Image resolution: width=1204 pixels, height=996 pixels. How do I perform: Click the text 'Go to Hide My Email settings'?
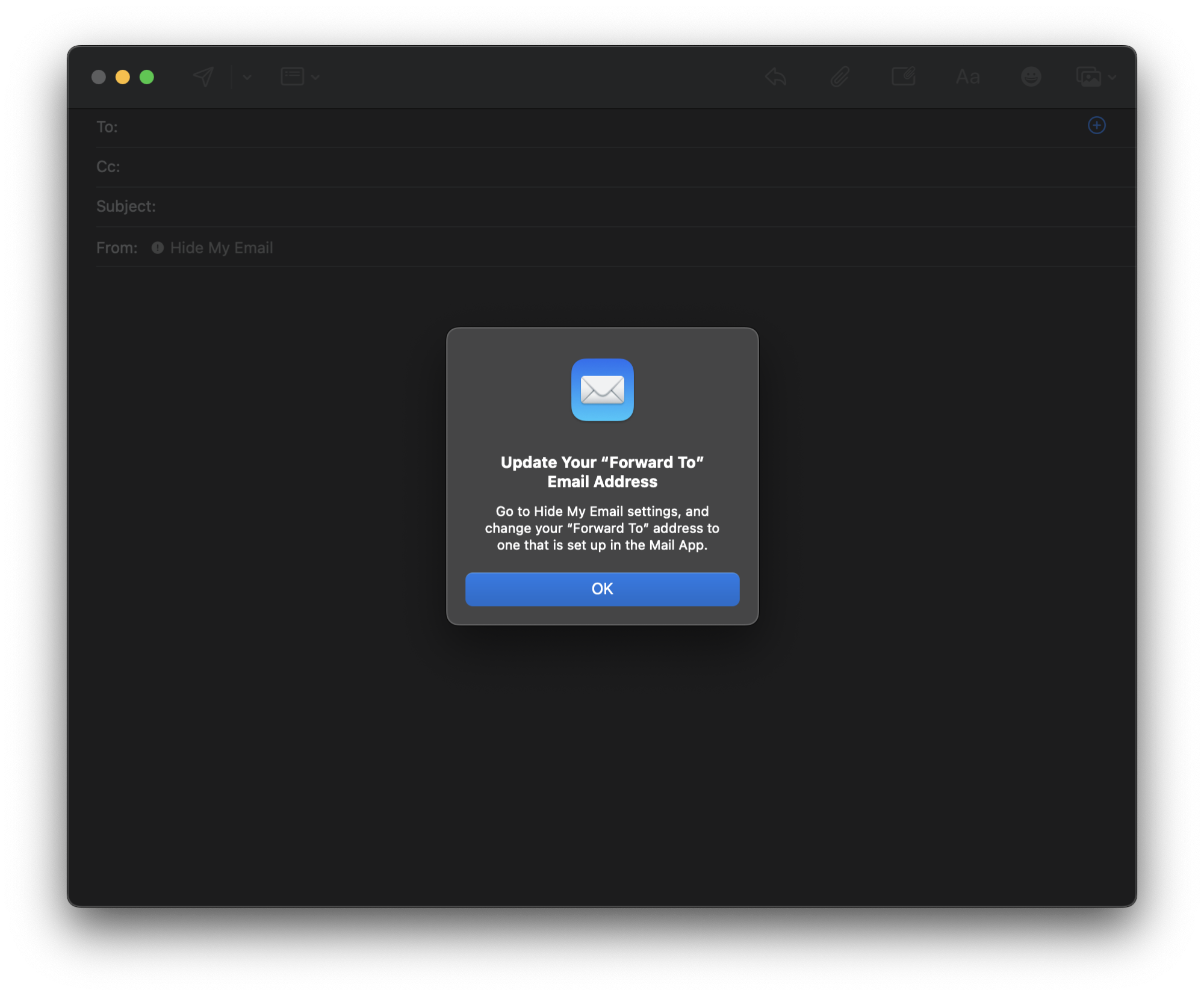pyautogui.click(x=588, y=511)
